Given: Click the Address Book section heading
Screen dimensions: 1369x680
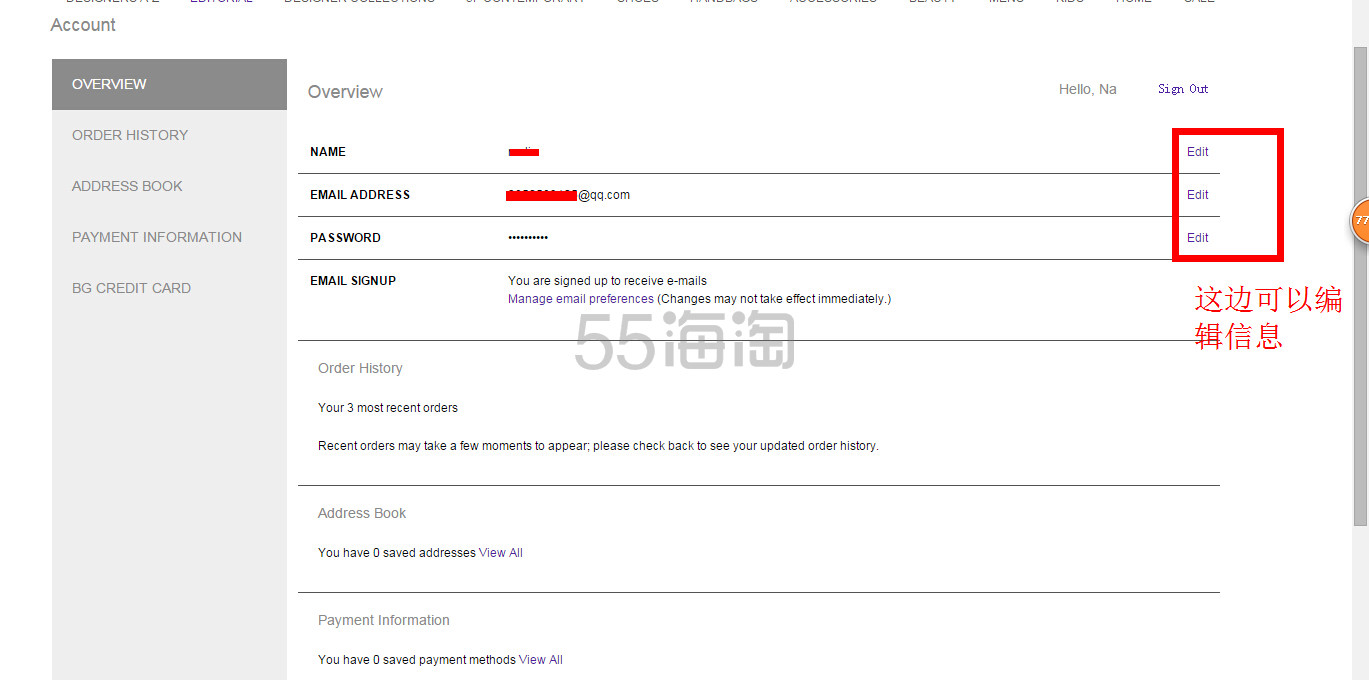Looking at the screenshot, I should [362, 513].
